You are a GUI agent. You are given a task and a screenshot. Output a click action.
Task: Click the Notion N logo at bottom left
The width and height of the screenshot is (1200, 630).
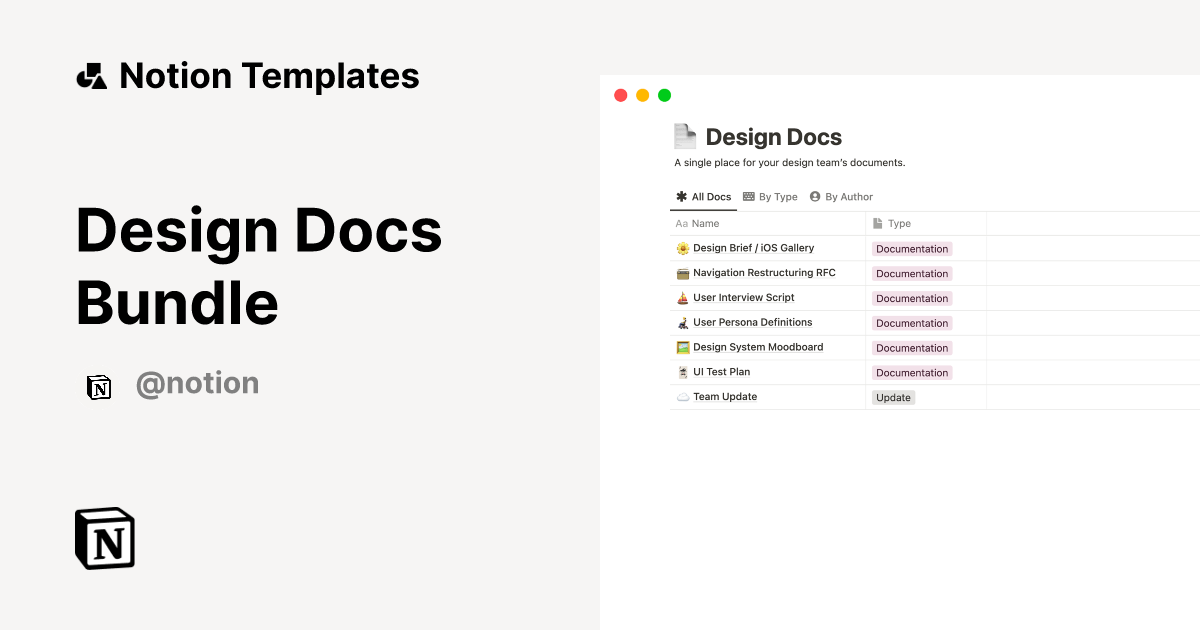104,538
